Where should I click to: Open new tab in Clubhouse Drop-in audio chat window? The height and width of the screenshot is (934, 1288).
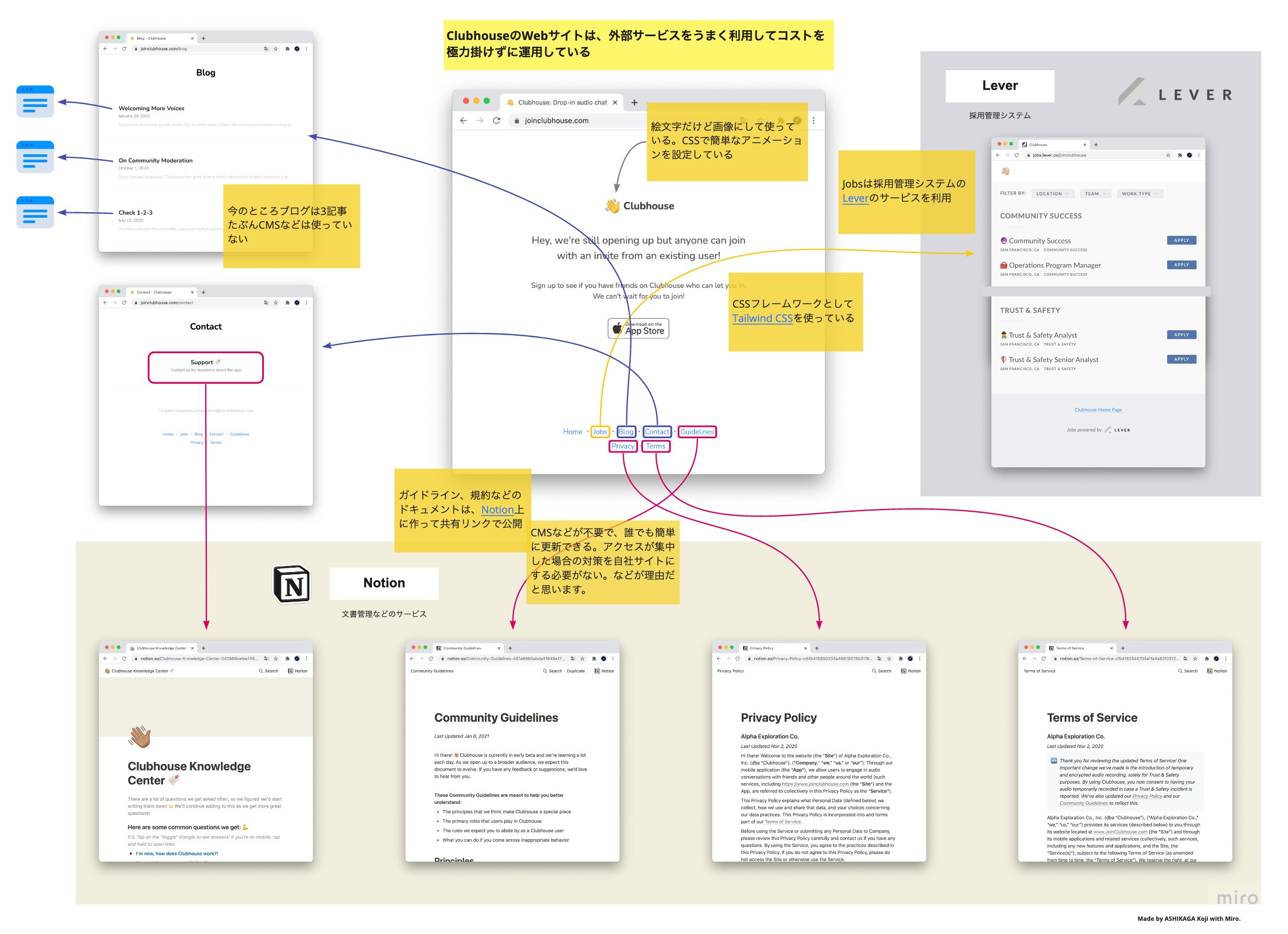pos(634,103)
